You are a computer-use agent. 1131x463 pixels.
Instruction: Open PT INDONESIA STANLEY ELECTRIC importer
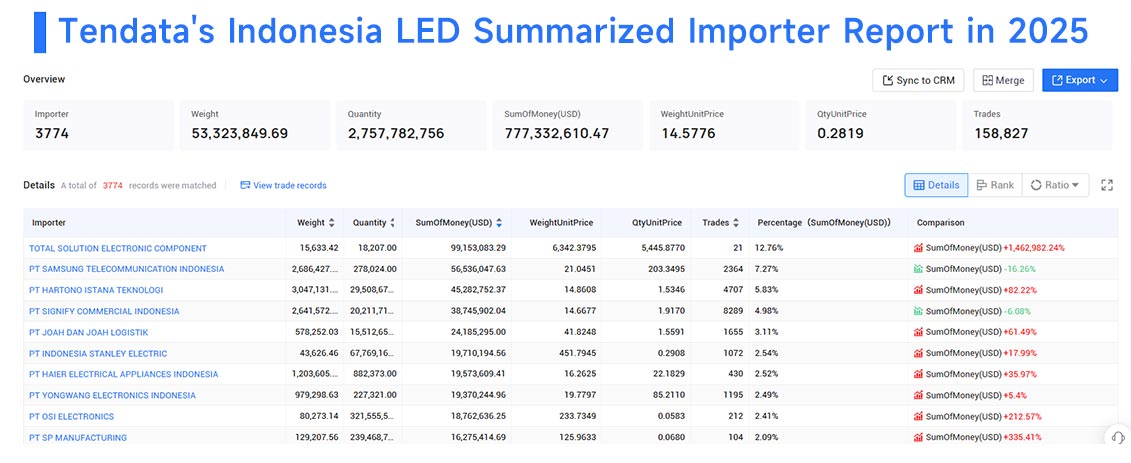pos(98,353)
